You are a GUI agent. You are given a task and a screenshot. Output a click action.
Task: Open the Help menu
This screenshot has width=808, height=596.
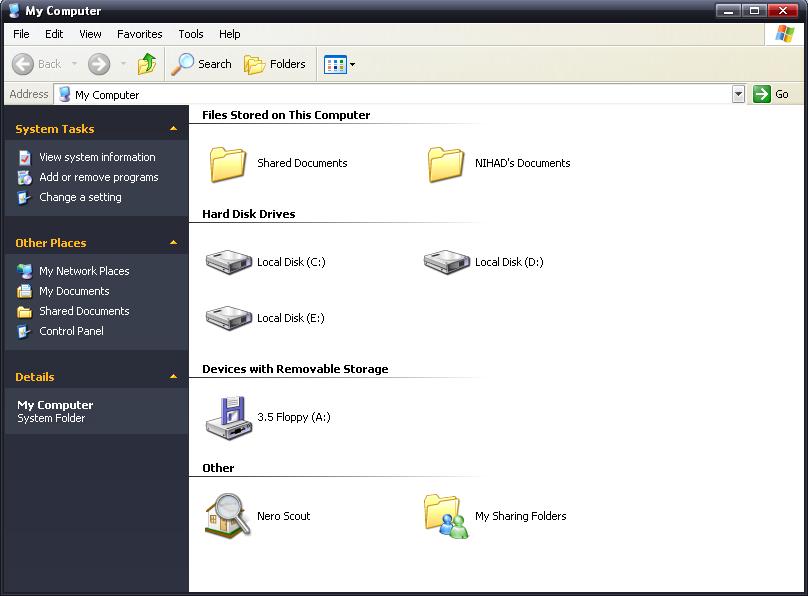(229, 34)
